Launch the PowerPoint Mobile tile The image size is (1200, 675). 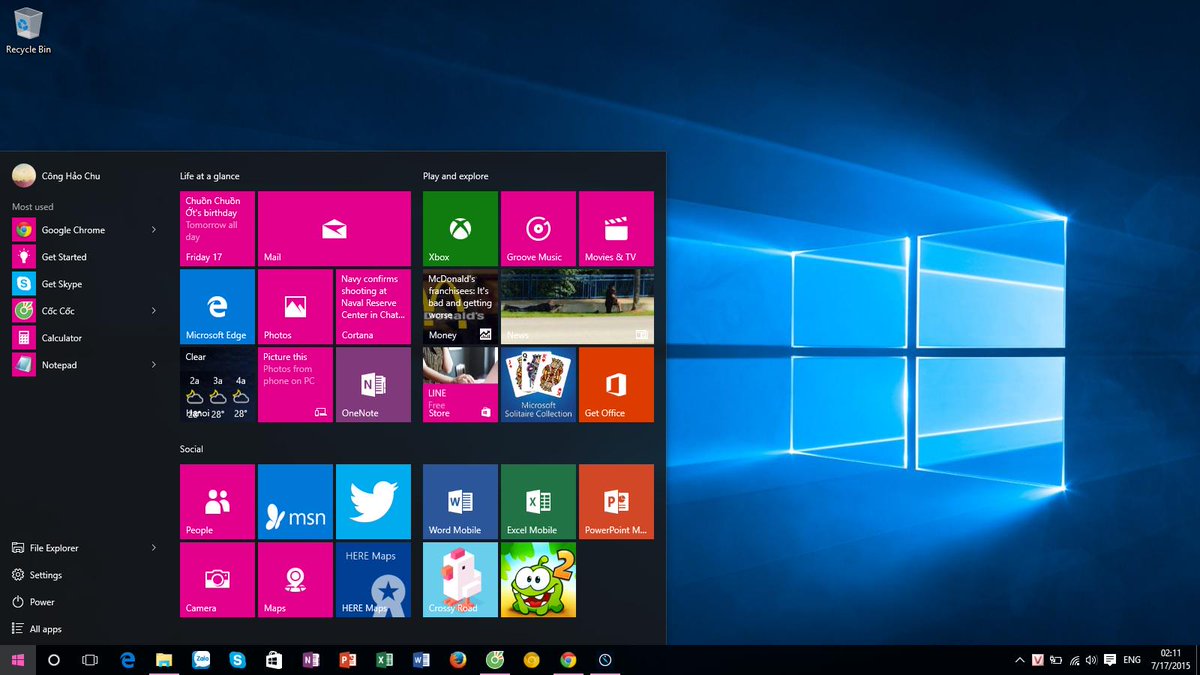coord(616,502)
